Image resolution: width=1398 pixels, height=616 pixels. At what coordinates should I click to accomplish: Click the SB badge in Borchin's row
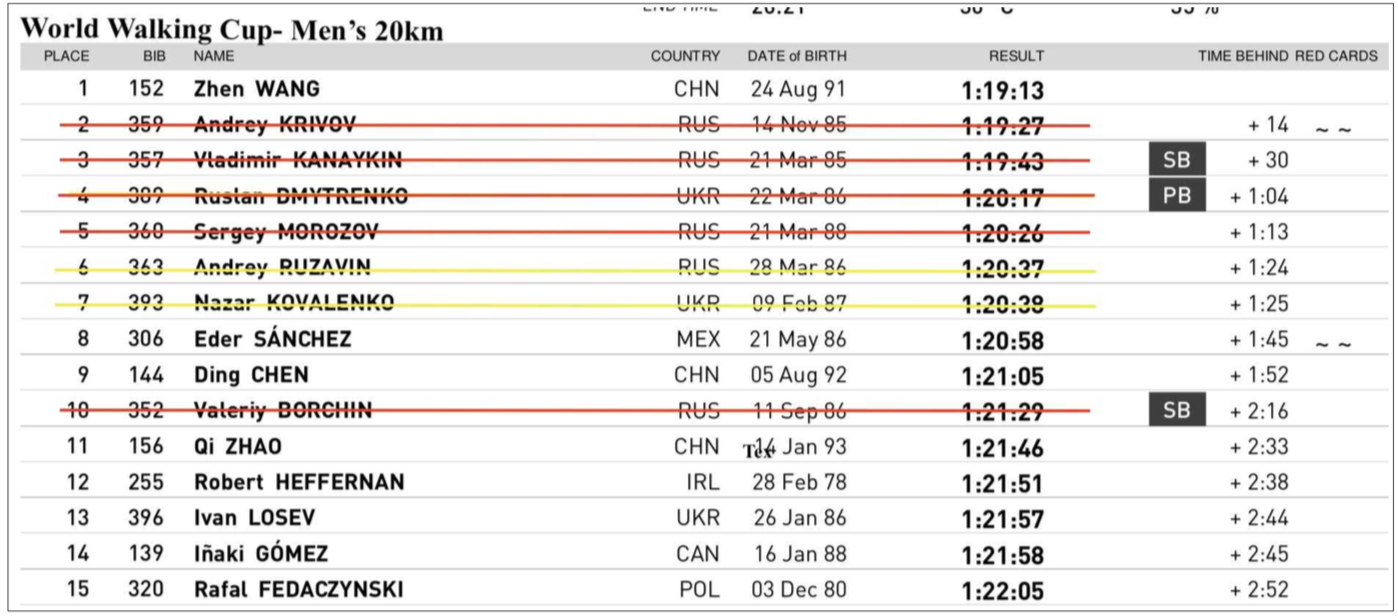(x=1177, y=410)
